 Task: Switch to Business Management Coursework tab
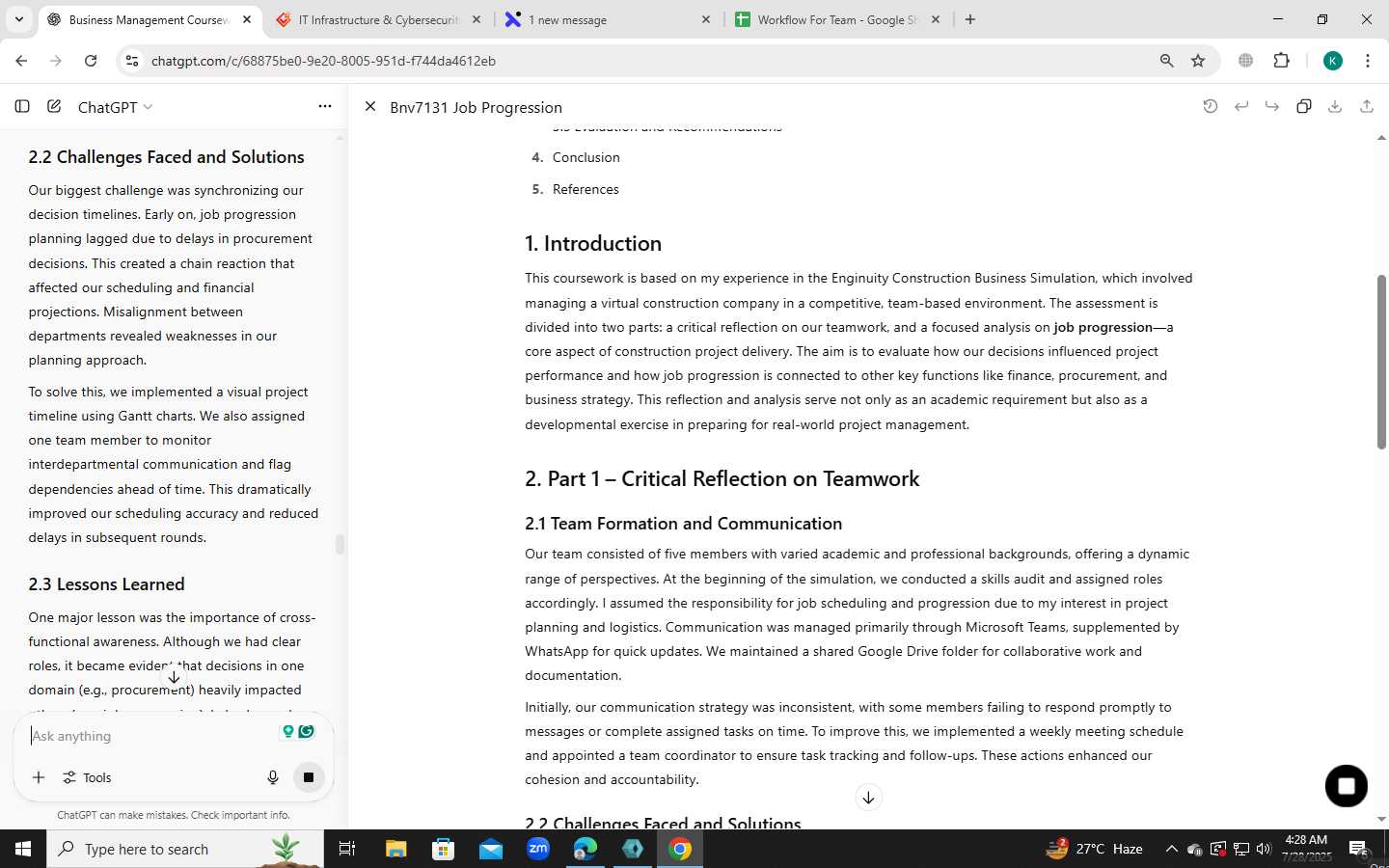coord(150,19)
